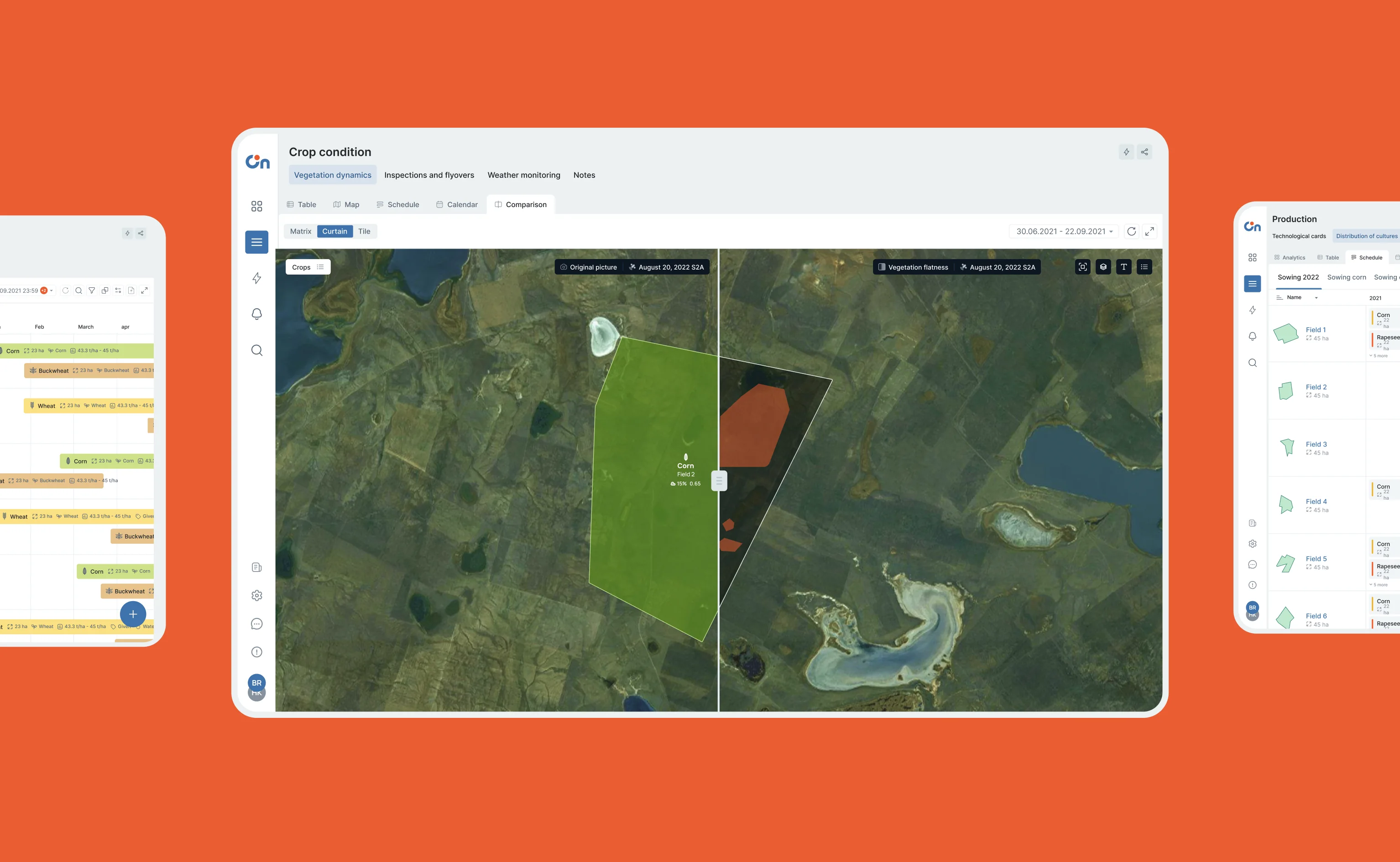Image resolution: width=1400 pixels, height=862 pixels.
Task: Select the Curtain comparison mode
Action: tap(335, 232)
